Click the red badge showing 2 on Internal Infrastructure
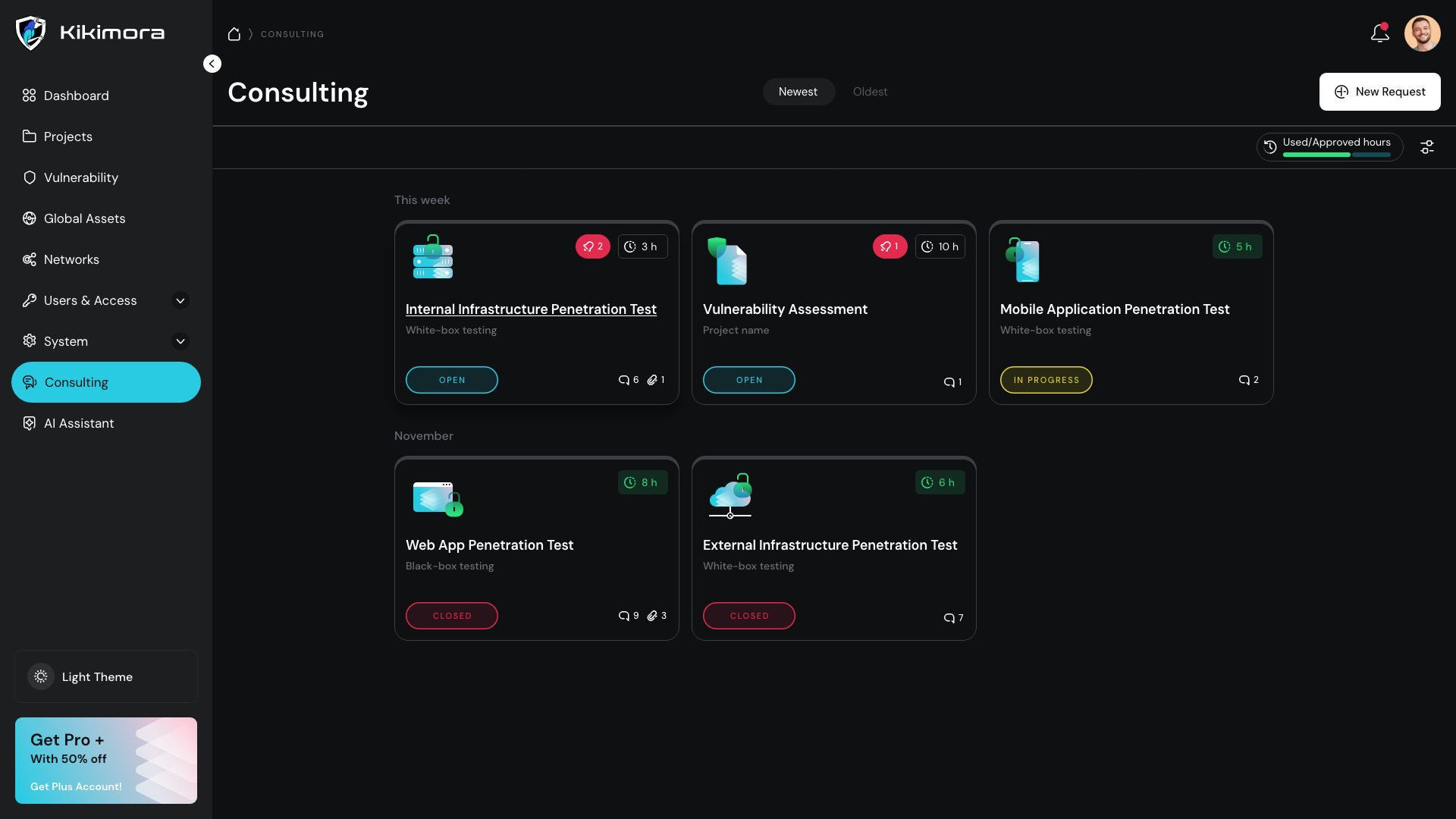 click(x=593, y=246)
